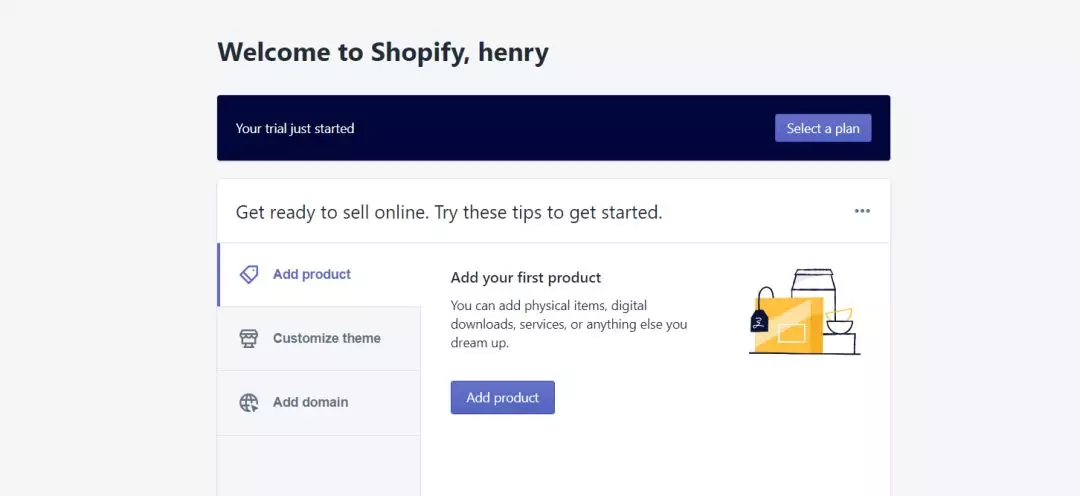Click the yellow shopping bag illustration
Image resolution: width=1080 pixels, height=496 pixels.
[x=788, y=324]
